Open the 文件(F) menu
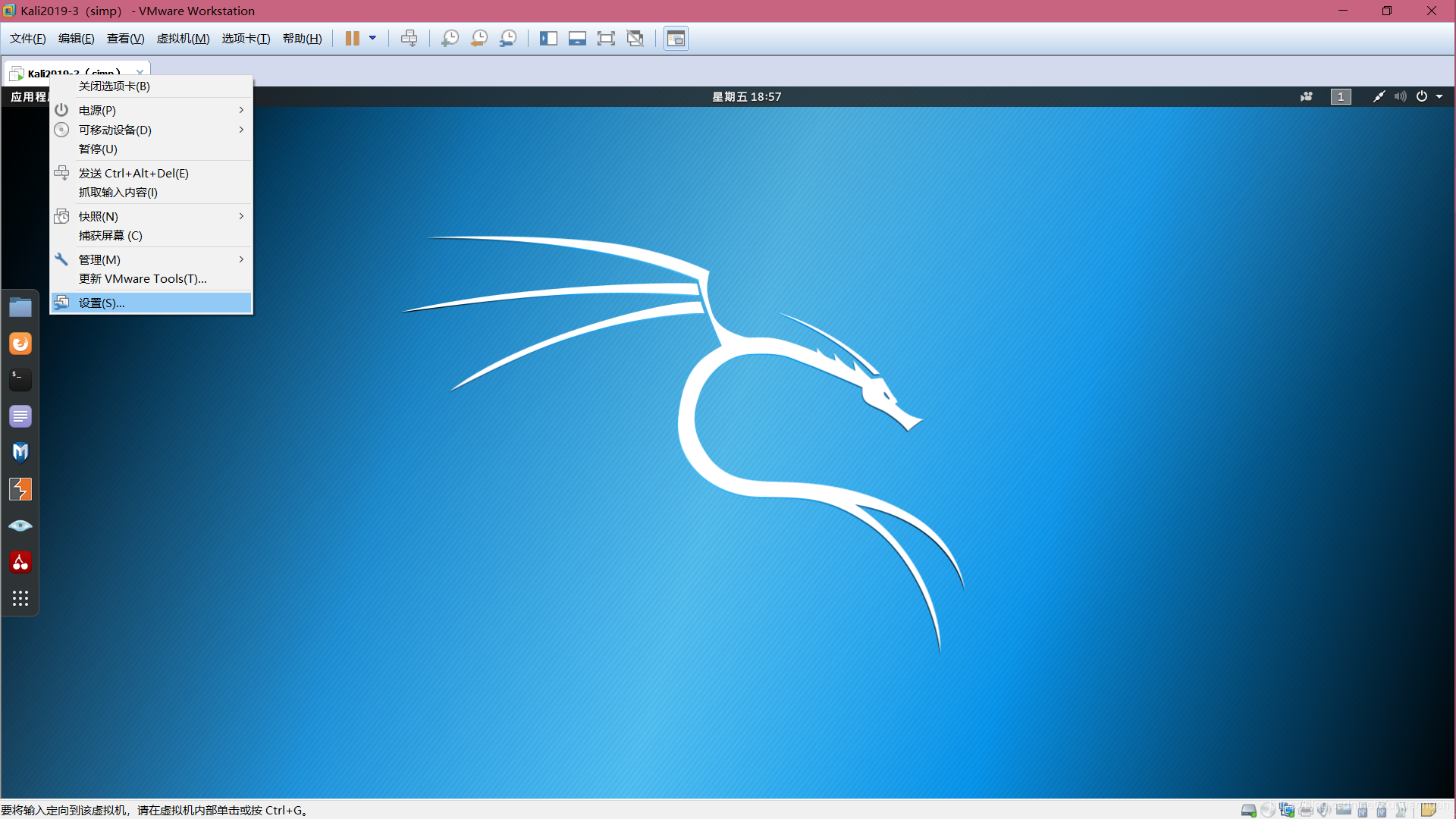The height and width of the screenshot is (819, 1456). pos(28,39)
